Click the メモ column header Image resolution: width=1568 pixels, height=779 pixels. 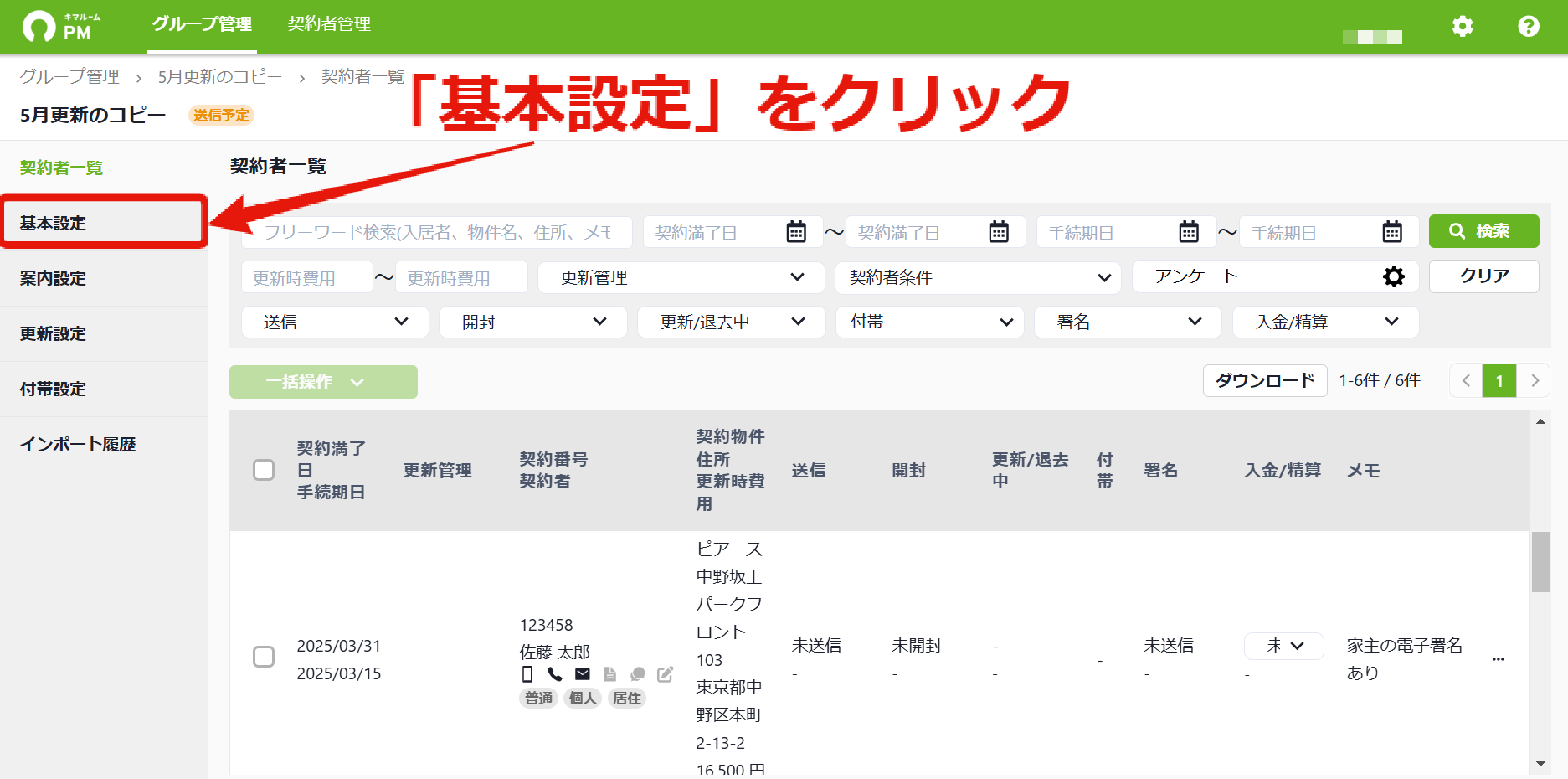coord(1363,470)
